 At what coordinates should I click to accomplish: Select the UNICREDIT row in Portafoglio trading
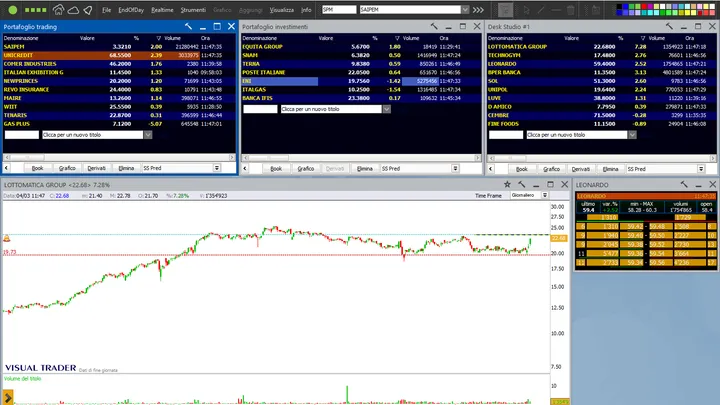[x=119, y=55]
